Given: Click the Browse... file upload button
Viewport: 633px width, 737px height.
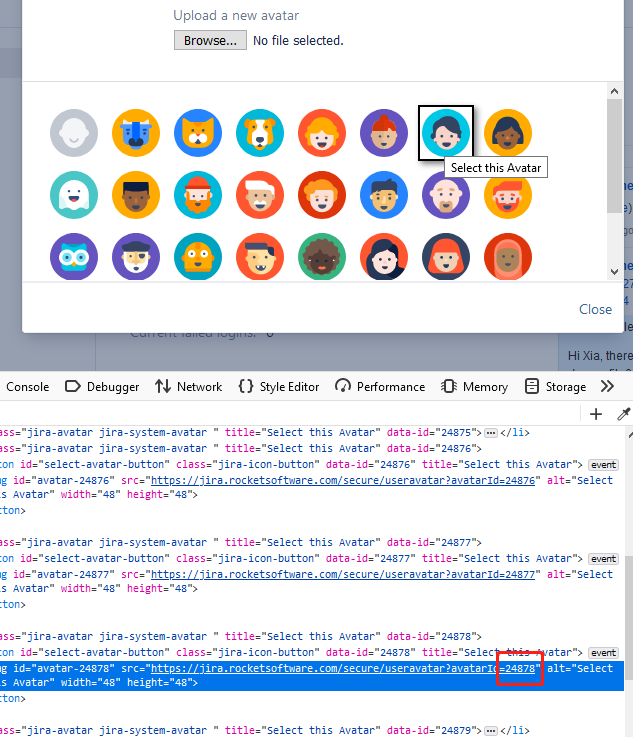Looking at the screenshot, I should click(x=210, y=41).
